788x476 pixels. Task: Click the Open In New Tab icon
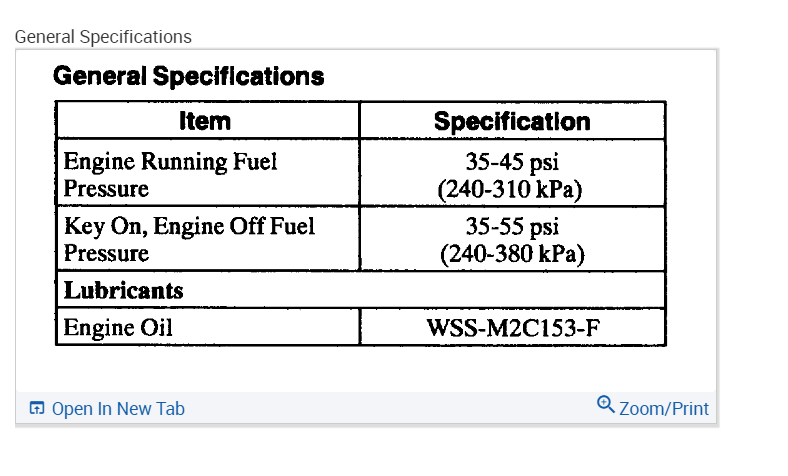(37, 408)
